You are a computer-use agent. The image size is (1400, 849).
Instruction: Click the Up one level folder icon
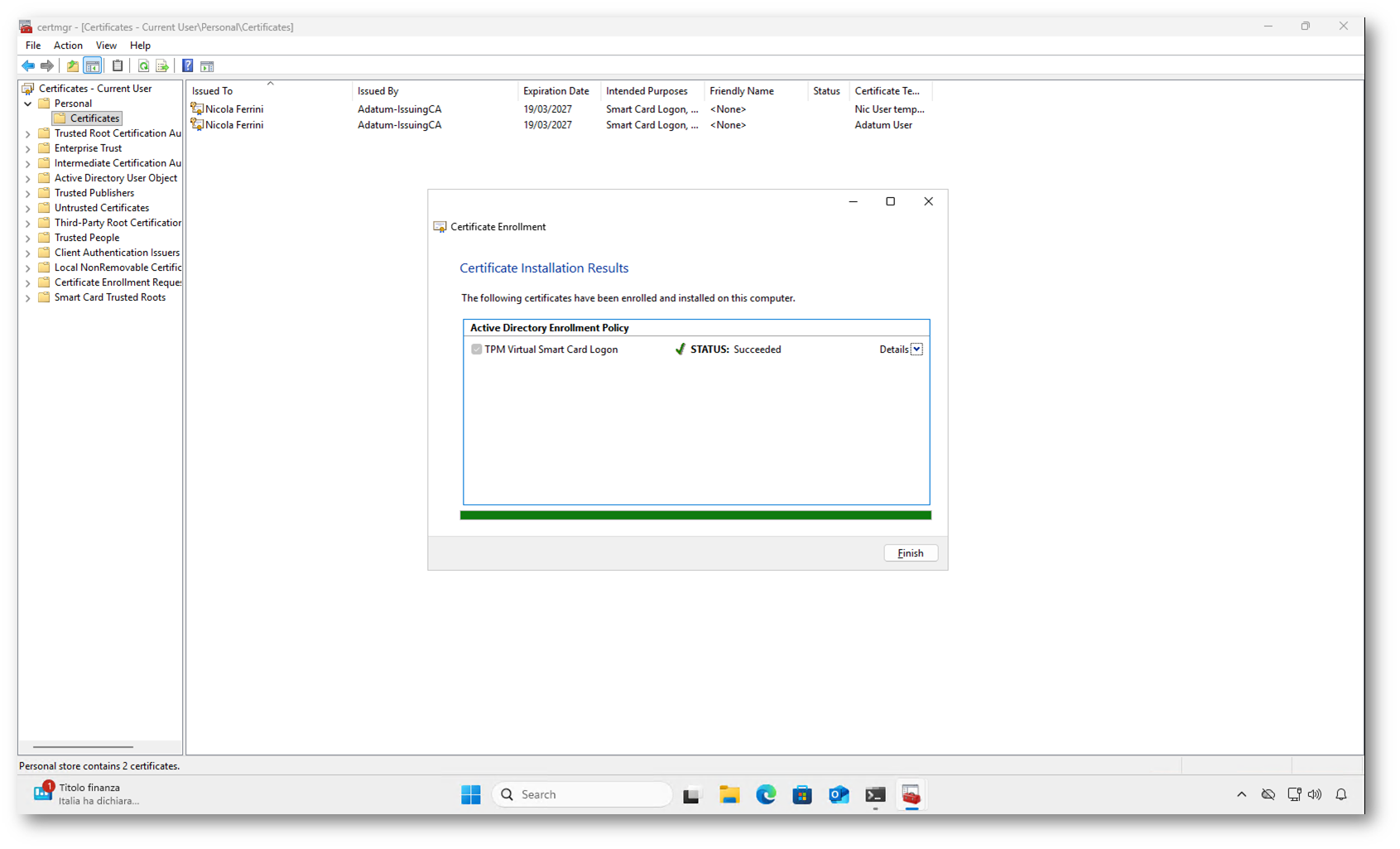click(x=73, y=66)
